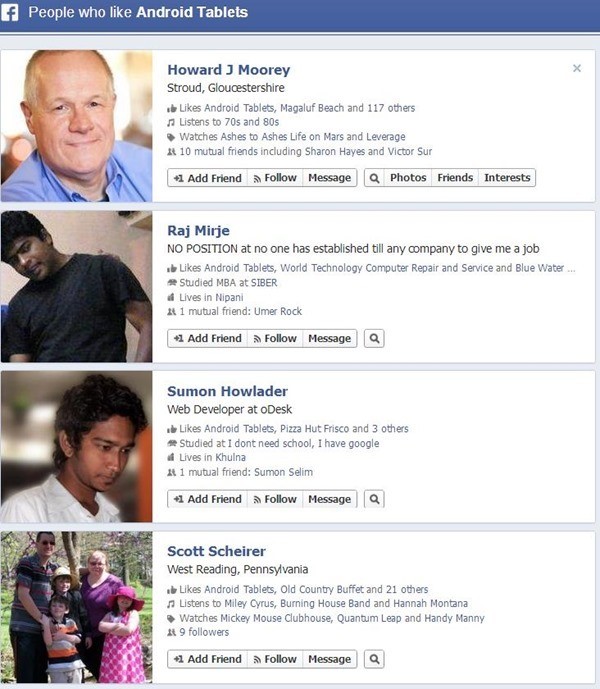Image resolution: width=600 pixels, height=689 pixels.
Task: Select the search icon for Sumon Howlader
Action: (x=374, y=499)
